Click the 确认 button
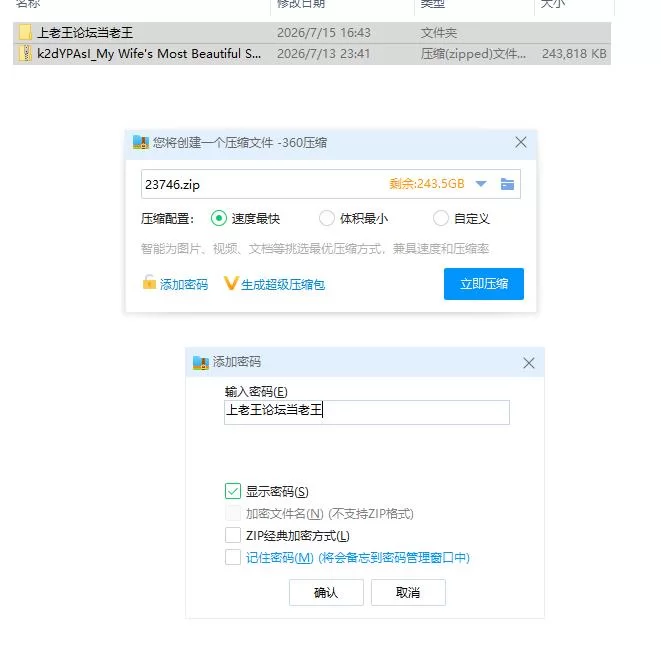Image resolution: width=661 pixels, height=664 pixels. coord(326,592)
